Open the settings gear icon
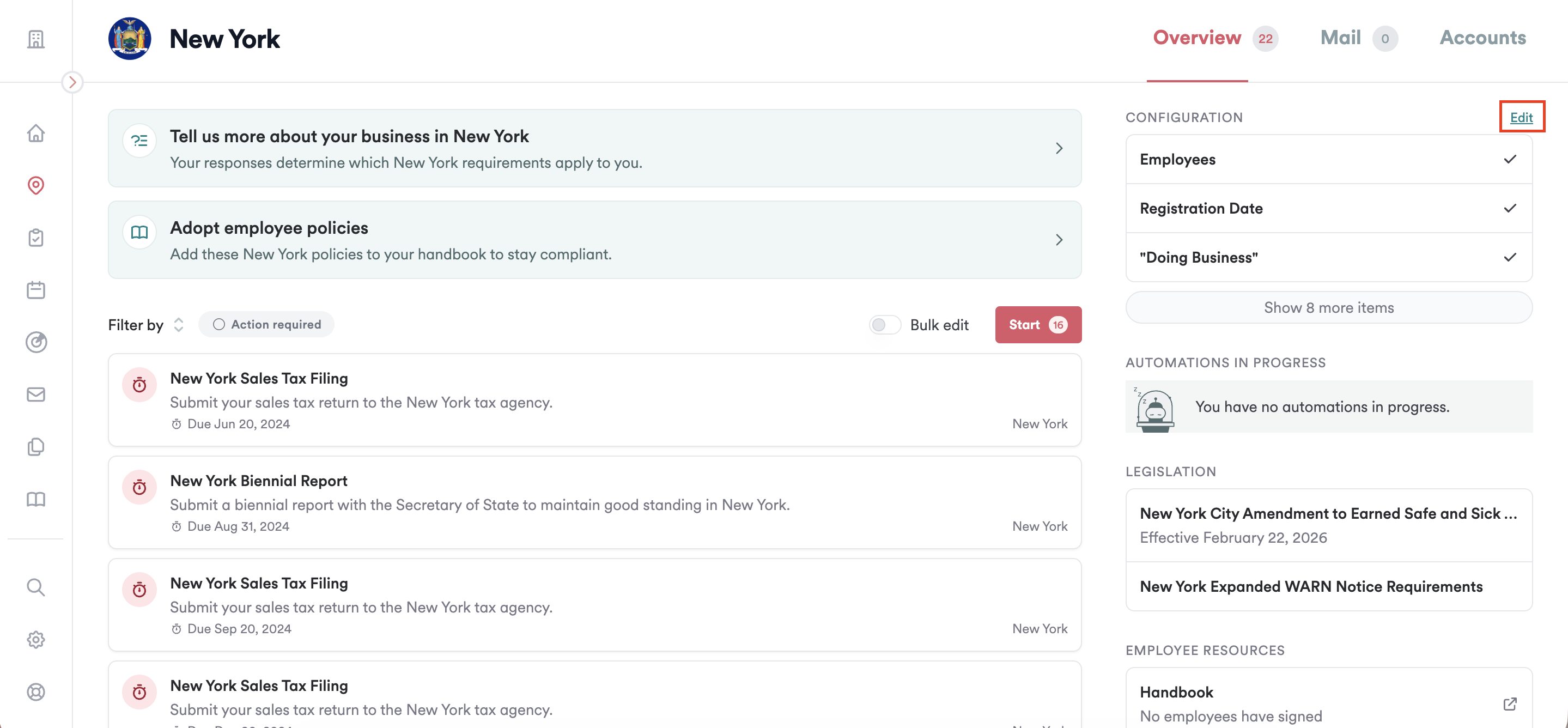The width and height of the screenshot is (1568, 728). coord(36,640)
